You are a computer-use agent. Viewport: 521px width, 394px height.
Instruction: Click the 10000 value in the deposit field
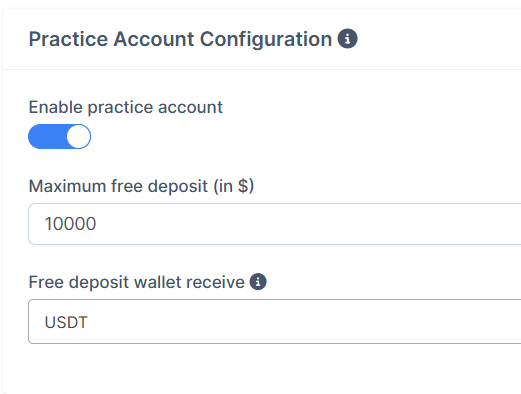70,224
